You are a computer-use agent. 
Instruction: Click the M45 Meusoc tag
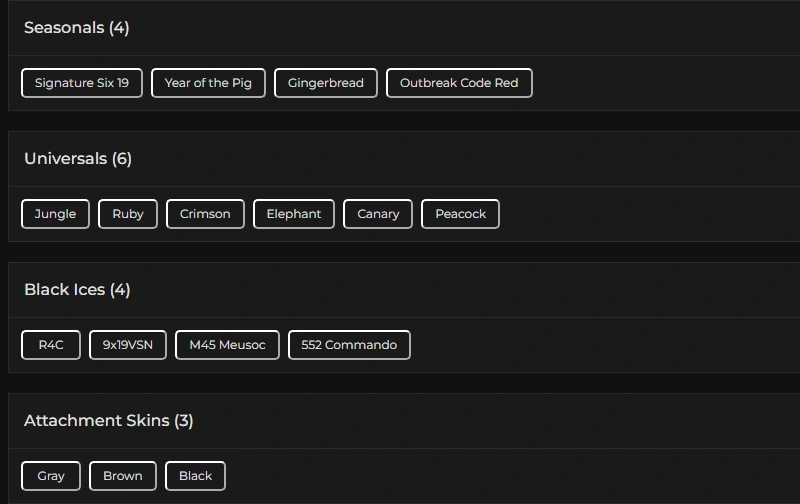click(227, 345)
